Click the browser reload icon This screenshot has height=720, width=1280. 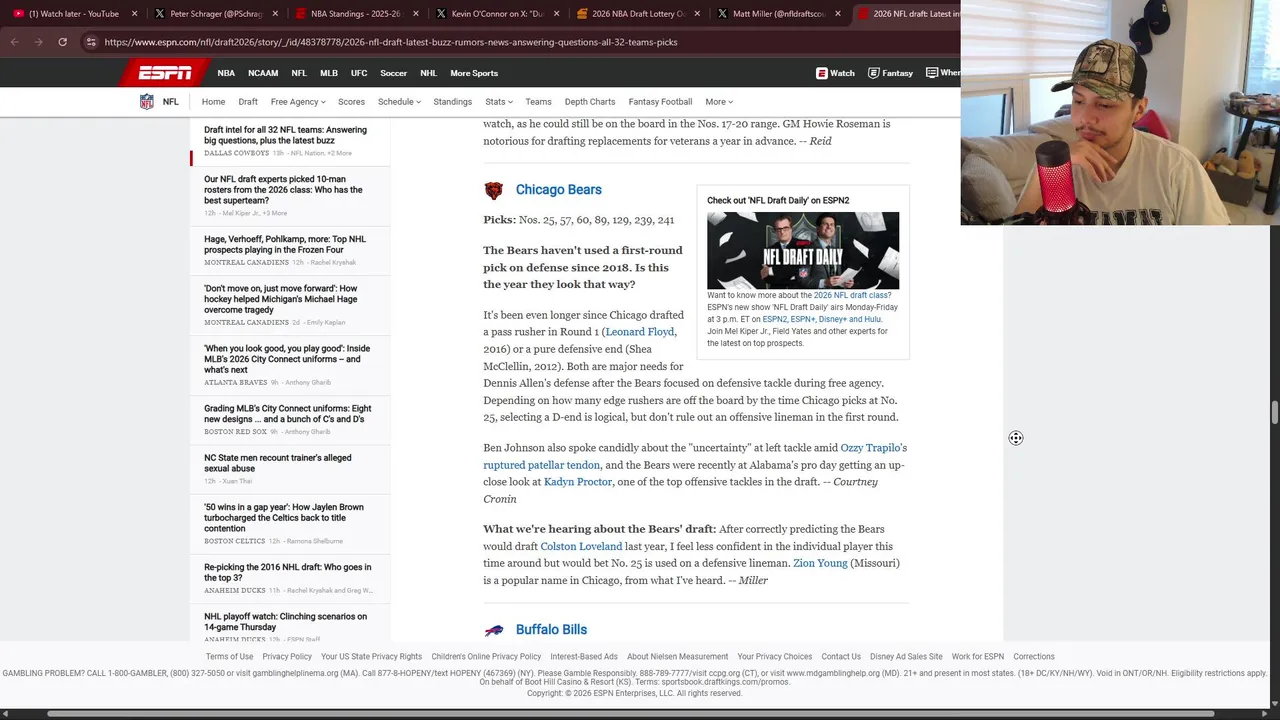coord(62,42)
